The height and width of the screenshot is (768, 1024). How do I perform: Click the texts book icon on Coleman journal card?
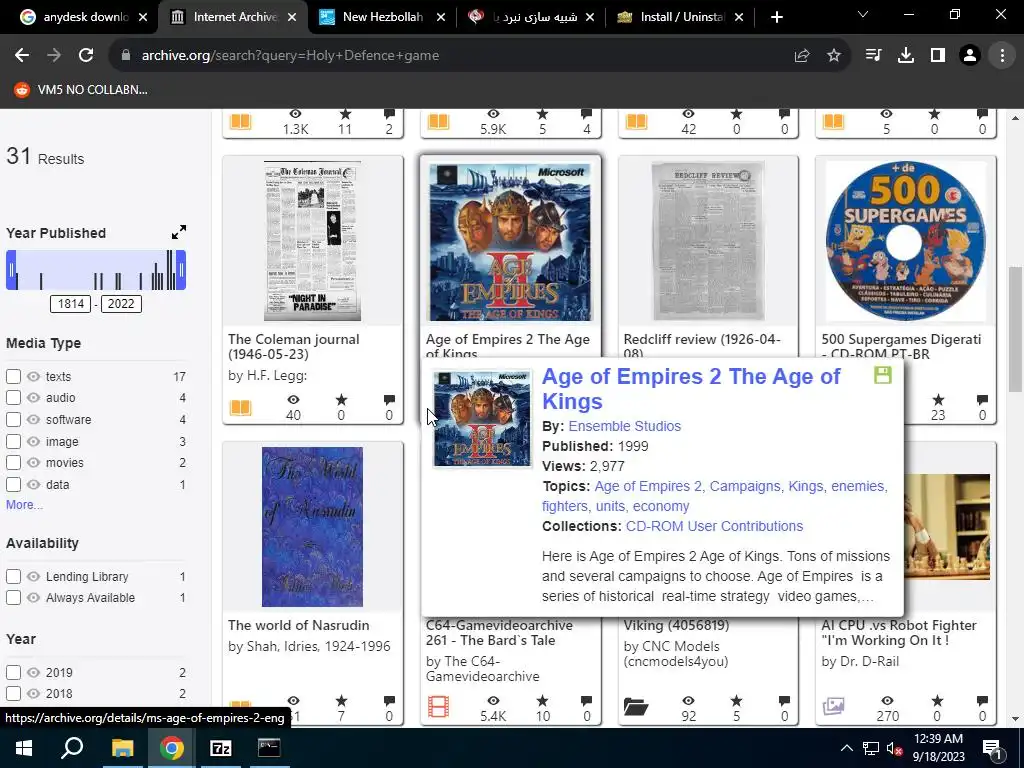tap(240, 408)
